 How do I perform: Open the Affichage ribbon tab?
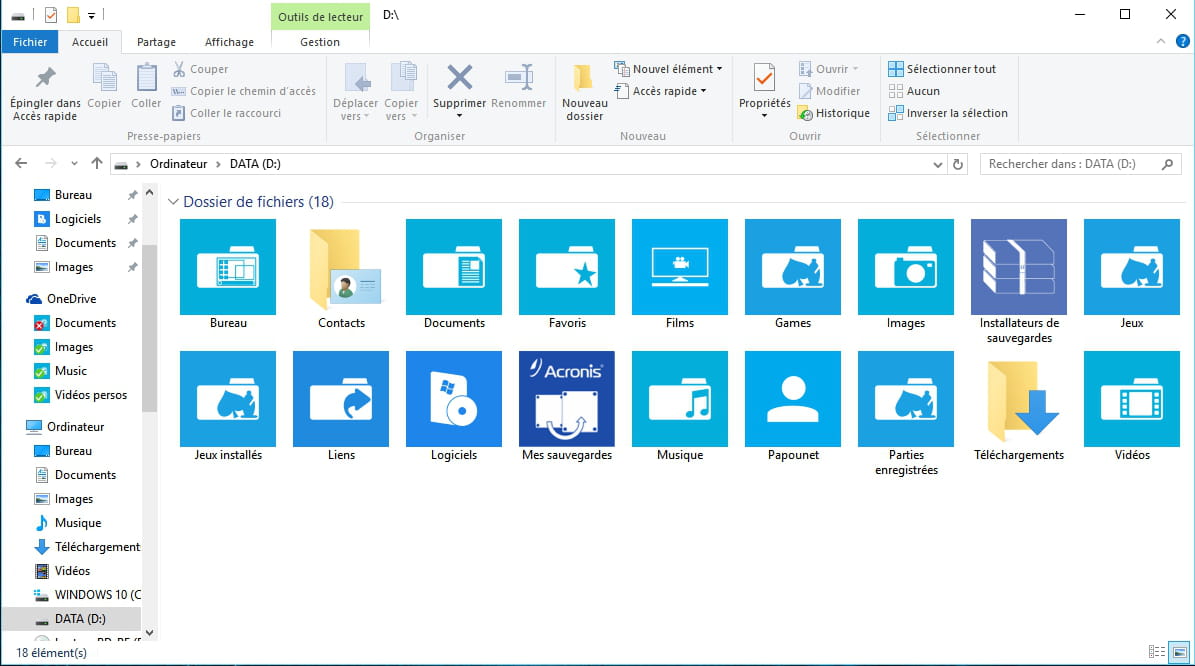(x=229, y=42)
